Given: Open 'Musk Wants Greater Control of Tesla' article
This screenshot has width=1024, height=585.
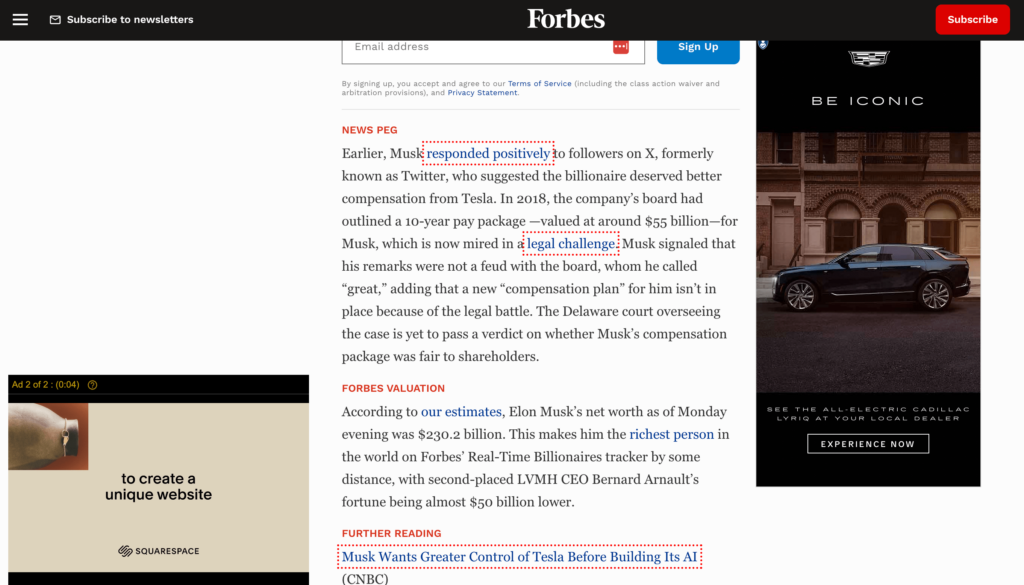Looking at the screenshot, I should [519, 557].
